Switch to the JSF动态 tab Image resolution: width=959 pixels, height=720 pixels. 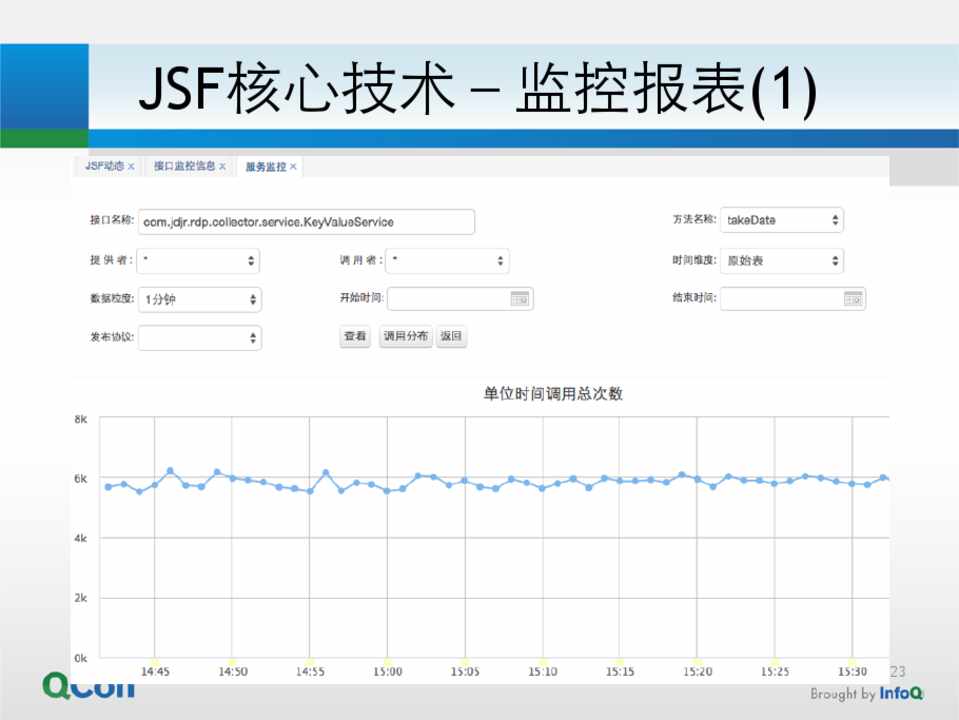(x=104, y=167)
